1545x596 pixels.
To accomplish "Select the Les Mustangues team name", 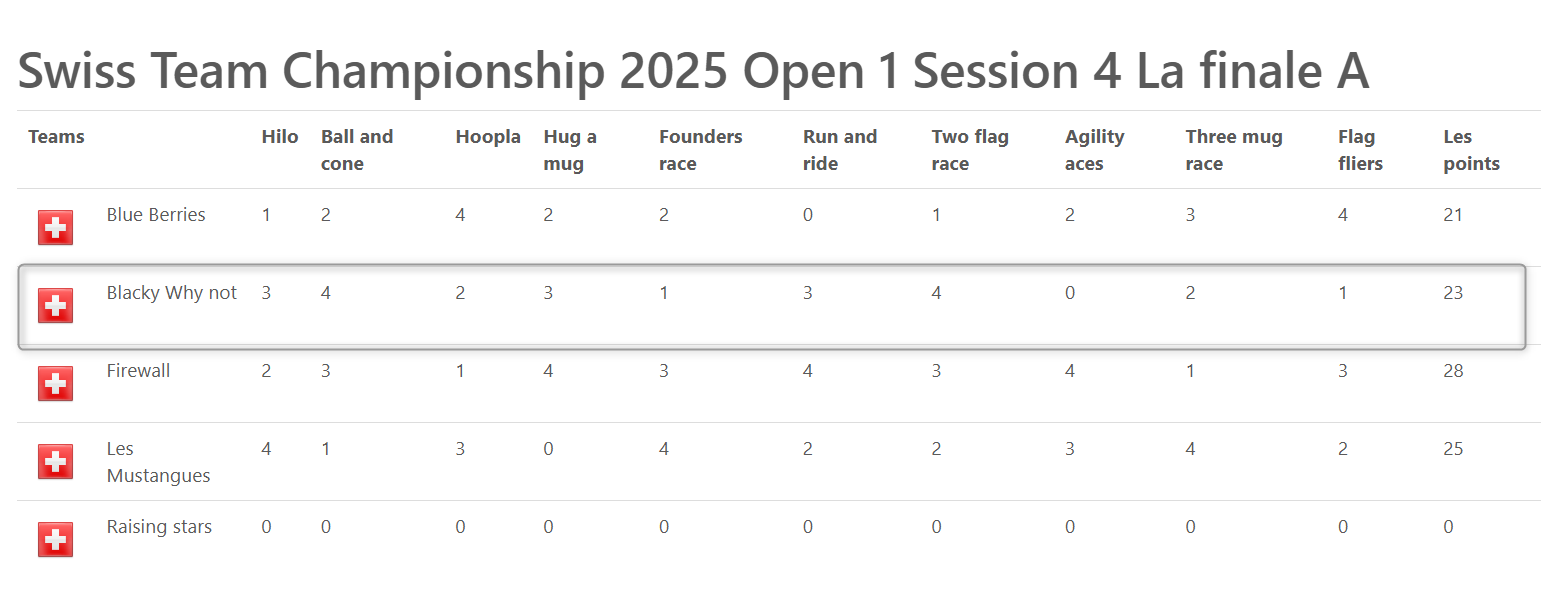I will (x=158, y=462).
